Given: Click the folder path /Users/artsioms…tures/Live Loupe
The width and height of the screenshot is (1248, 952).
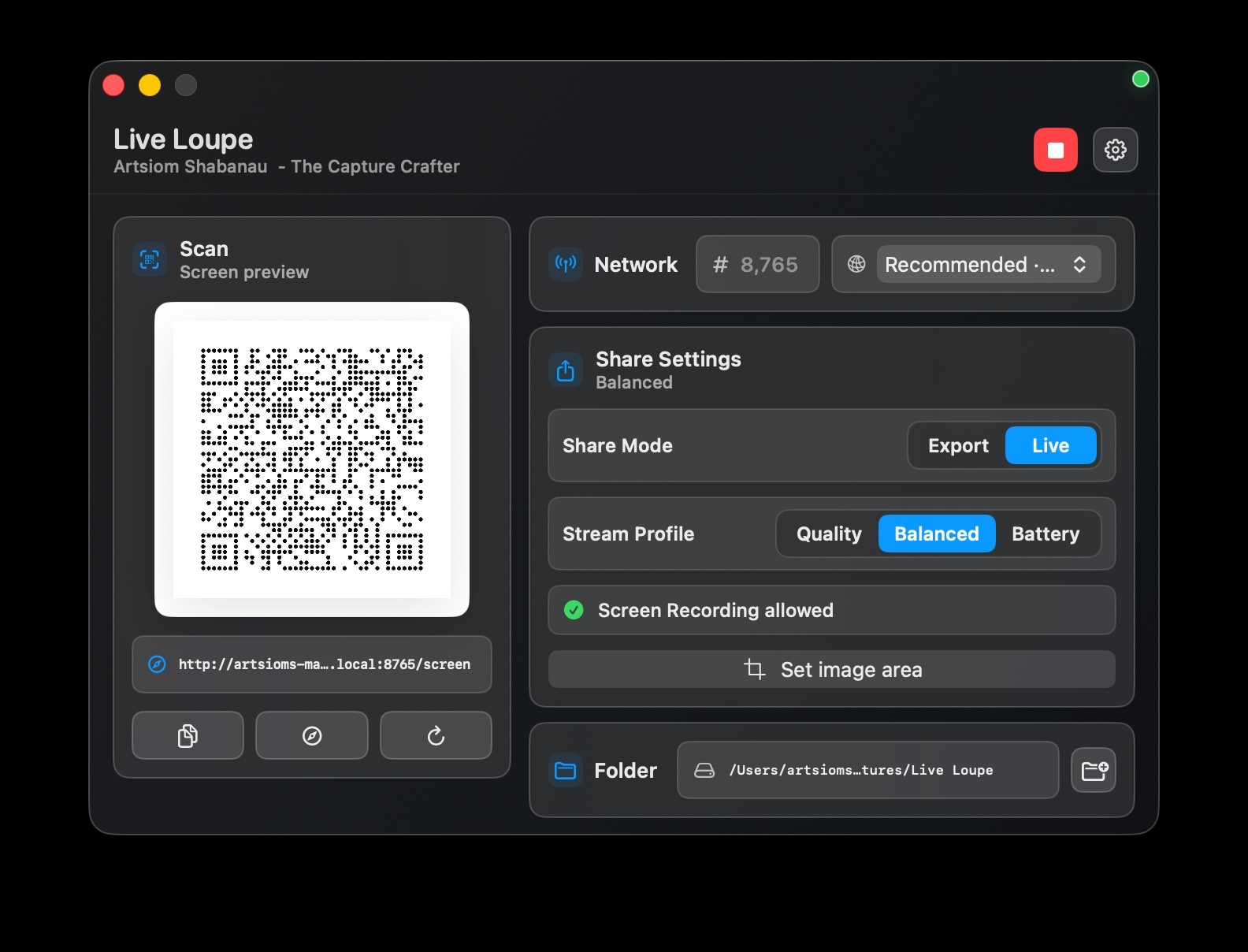Looking at the screenshot, I should tap(868, 770).
